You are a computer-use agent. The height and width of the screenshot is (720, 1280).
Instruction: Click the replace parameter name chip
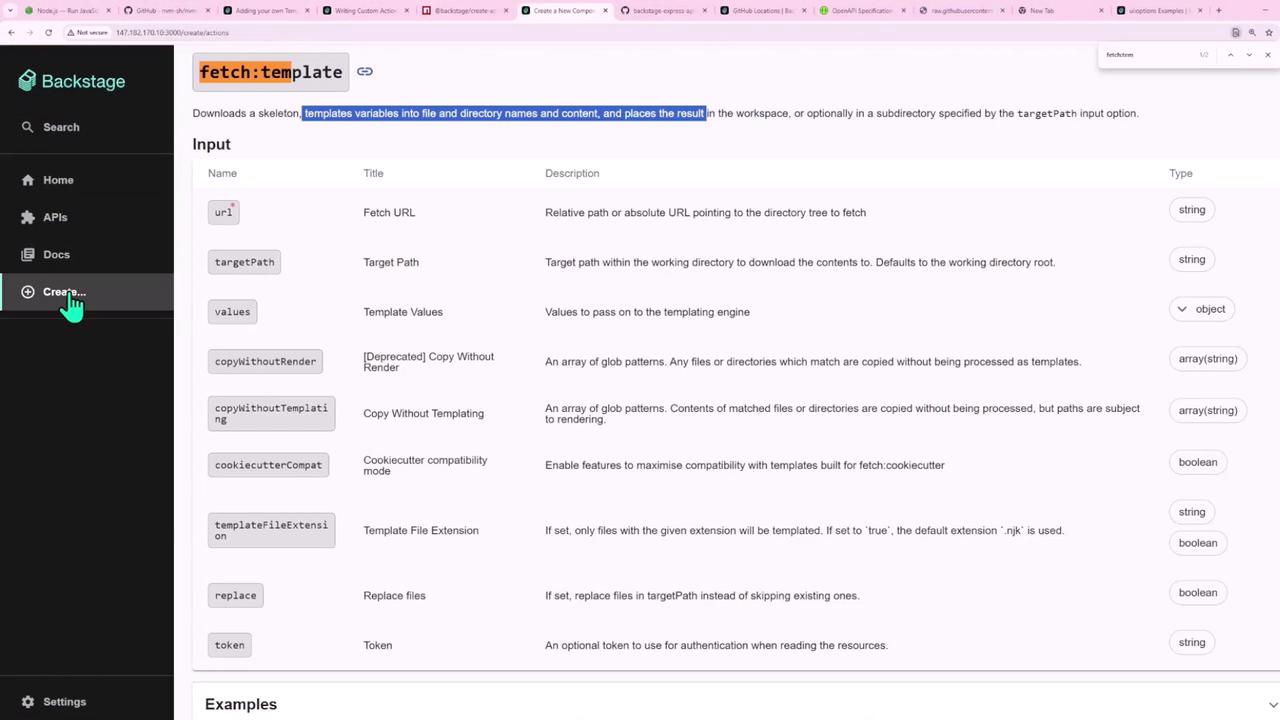pyautogui.click(x=235, y=596)
